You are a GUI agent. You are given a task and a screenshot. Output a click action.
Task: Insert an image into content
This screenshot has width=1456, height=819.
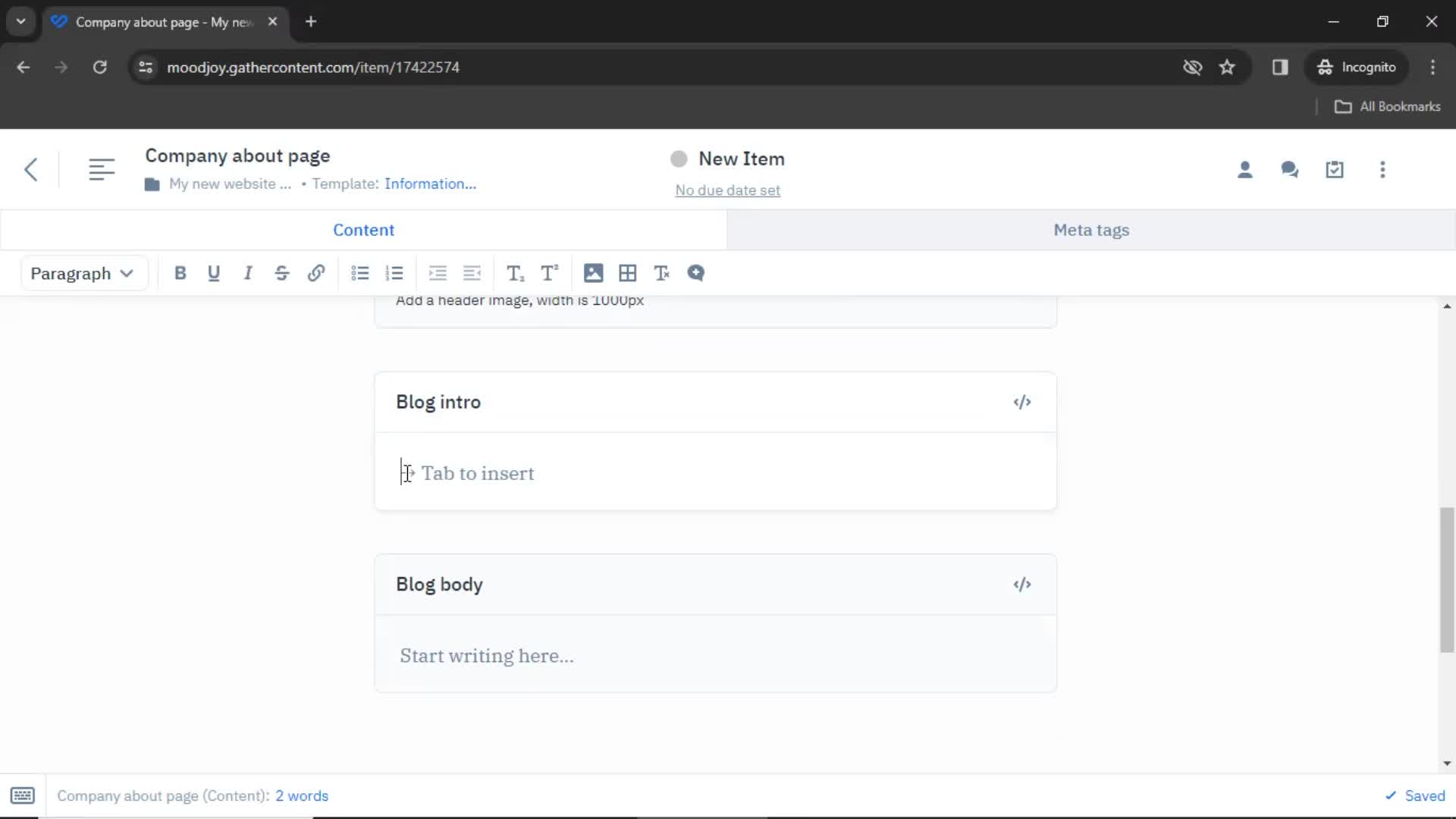[593, 273]
